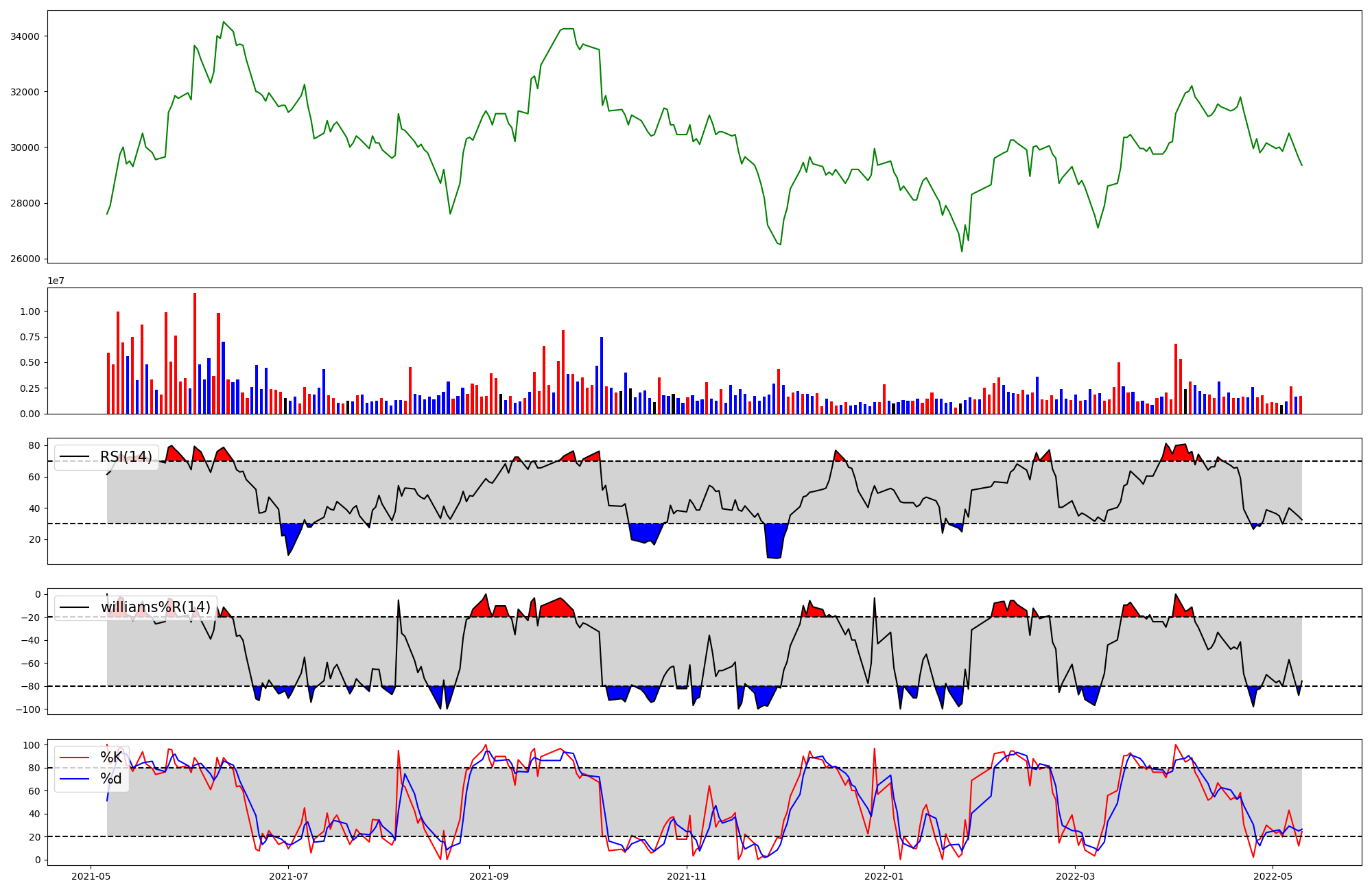Viewport: 1372px width, 892px height.
Task: Click the tallest red volume bar
Action: 195,353
